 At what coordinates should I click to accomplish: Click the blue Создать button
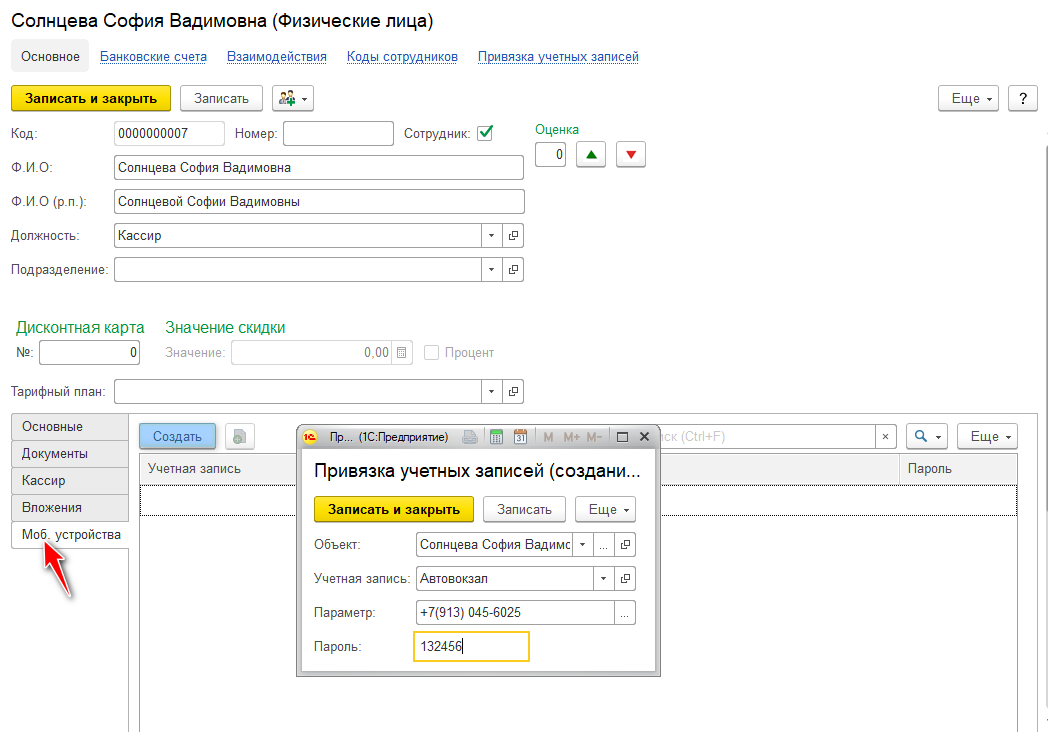point(177,436)
